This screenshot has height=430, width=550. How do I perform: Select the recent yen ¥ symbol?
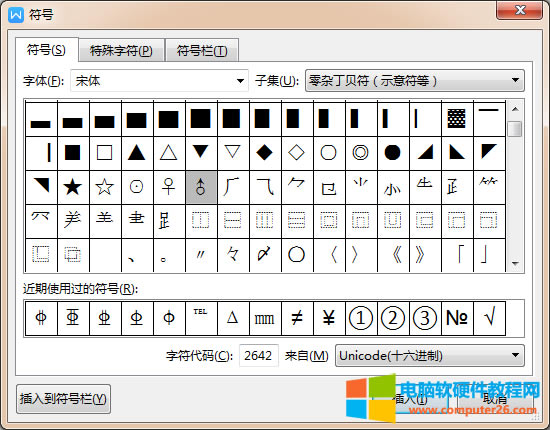(x=329, y=318)
